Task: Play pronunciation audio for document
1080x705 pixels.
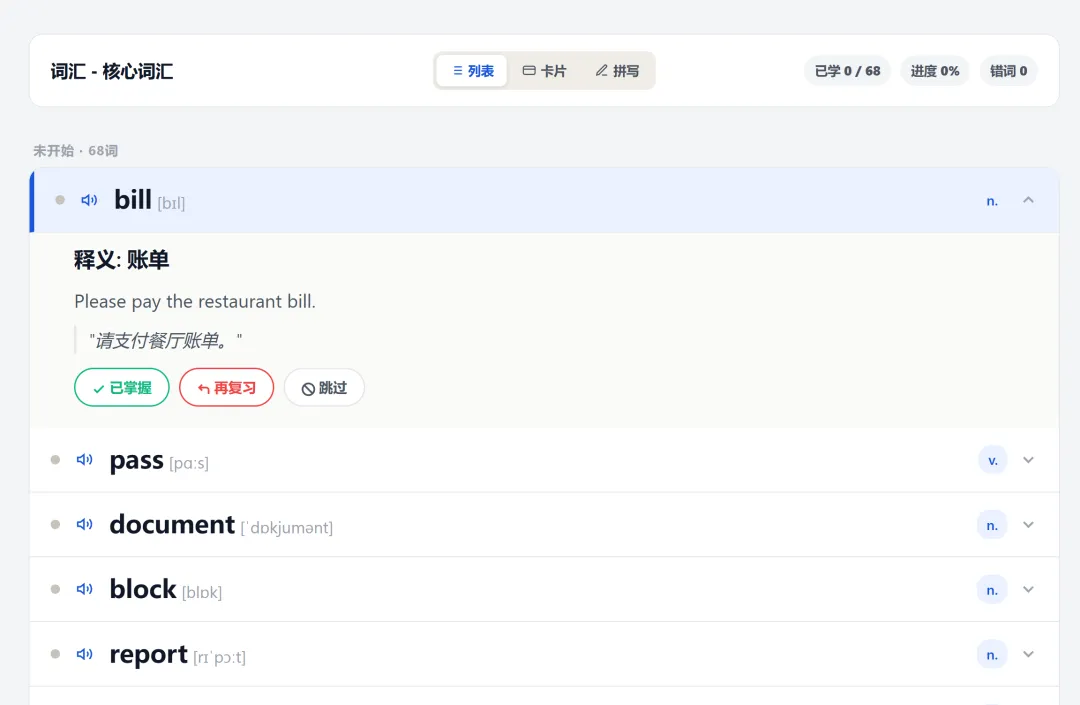Action: click(x=85, y=525)
